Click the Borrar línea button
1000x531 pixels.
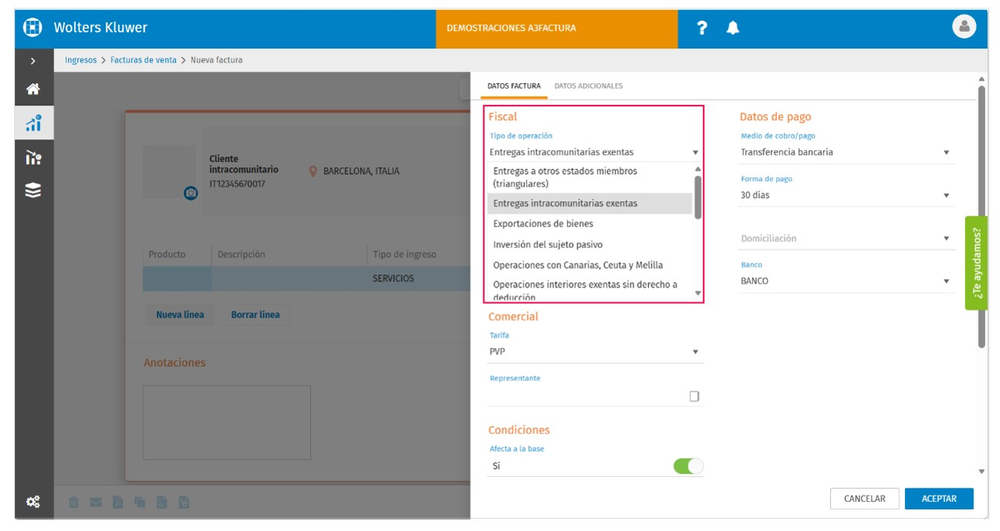click(255, 315)
